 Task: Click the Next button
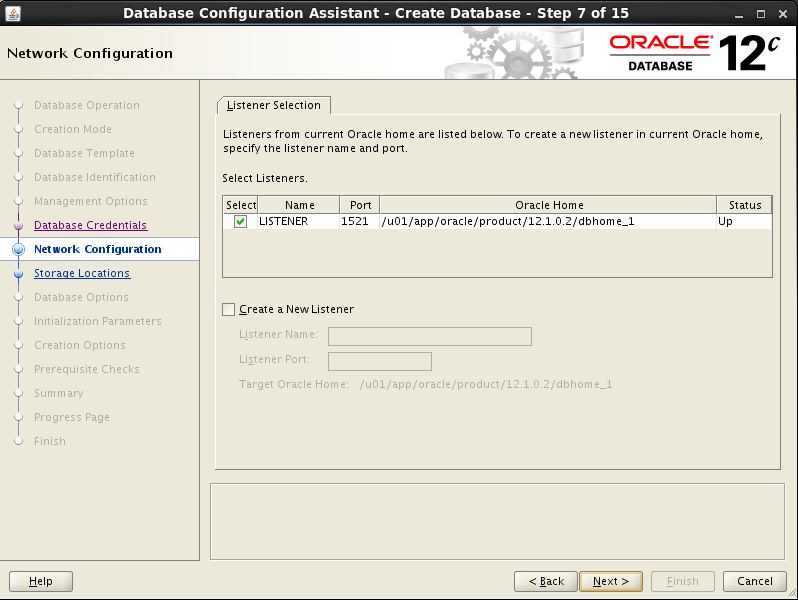611,581
